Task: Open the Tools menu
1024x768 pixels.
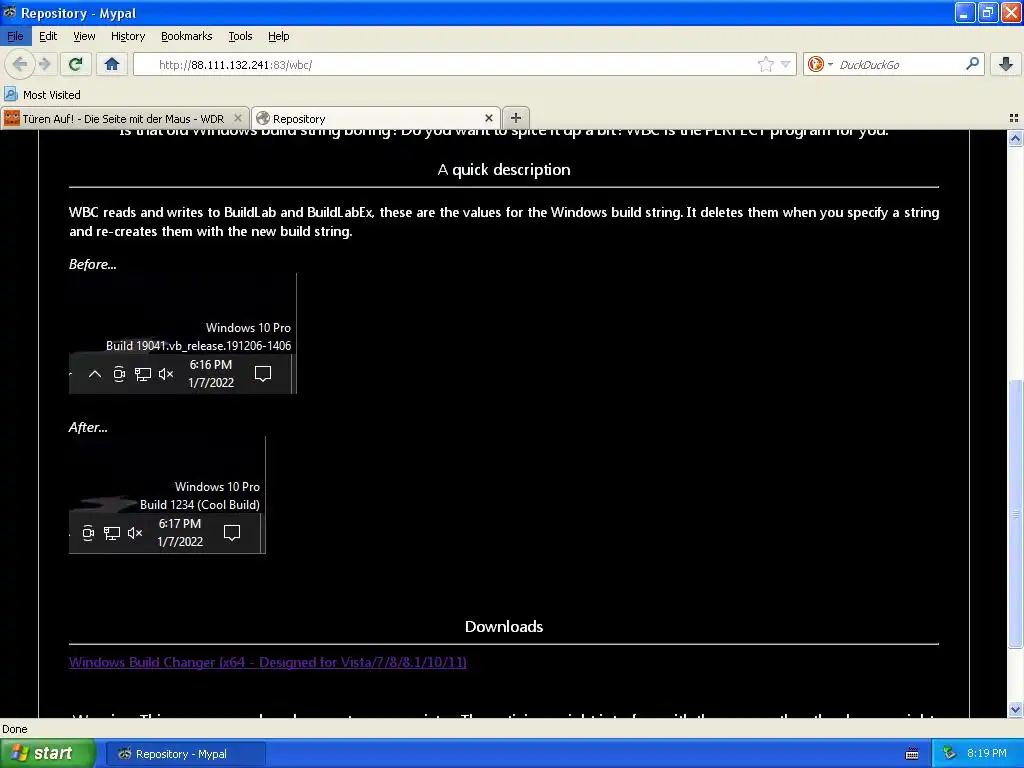Action: 240,36
